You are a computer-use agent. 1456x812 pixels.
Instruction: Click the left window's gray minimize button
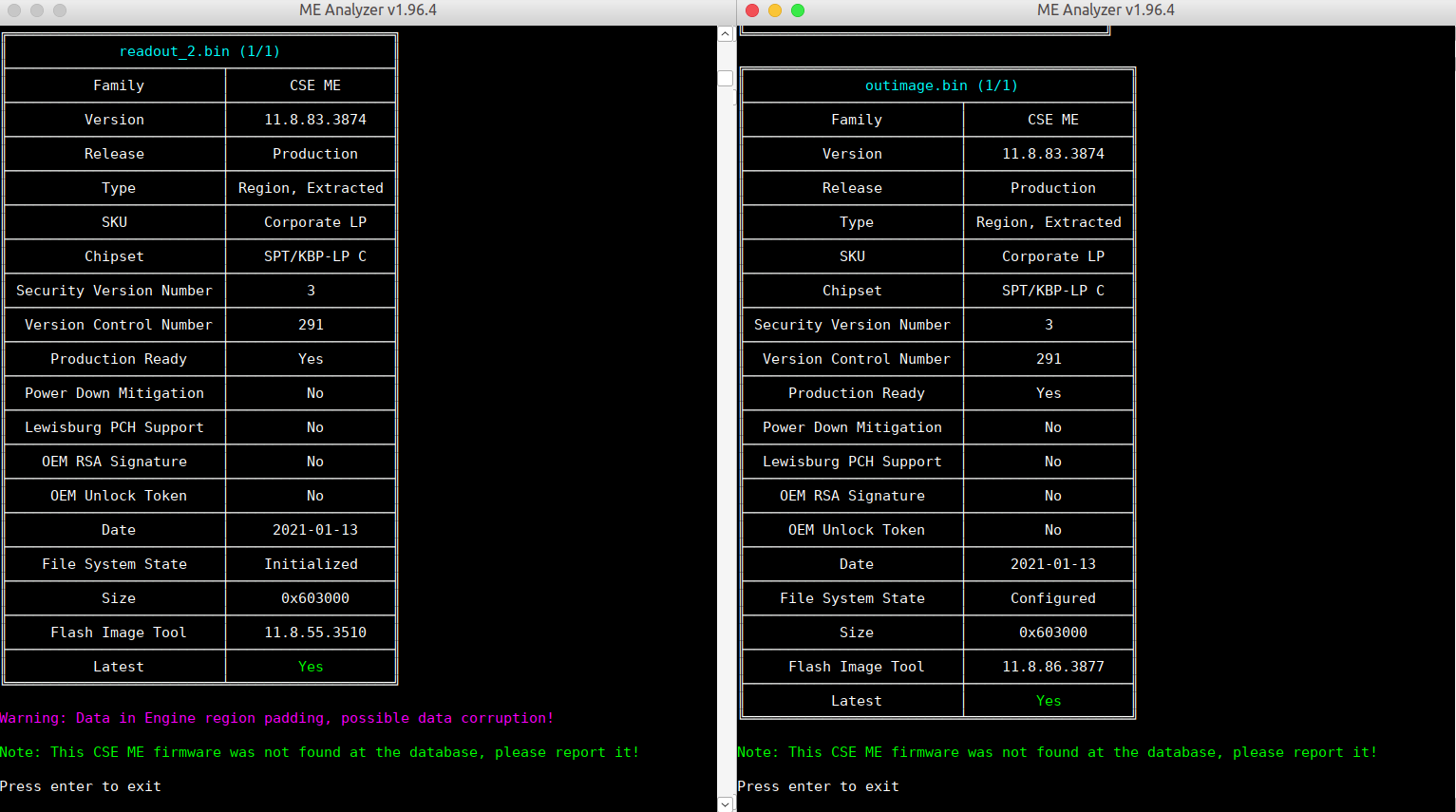tap(37, 10)
